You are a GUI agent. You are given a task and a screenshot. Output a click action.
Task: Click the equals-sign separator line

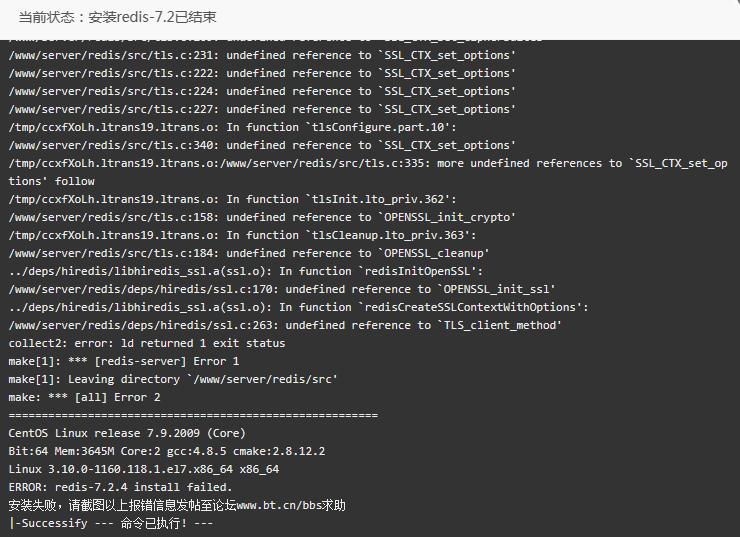(193, 415)
